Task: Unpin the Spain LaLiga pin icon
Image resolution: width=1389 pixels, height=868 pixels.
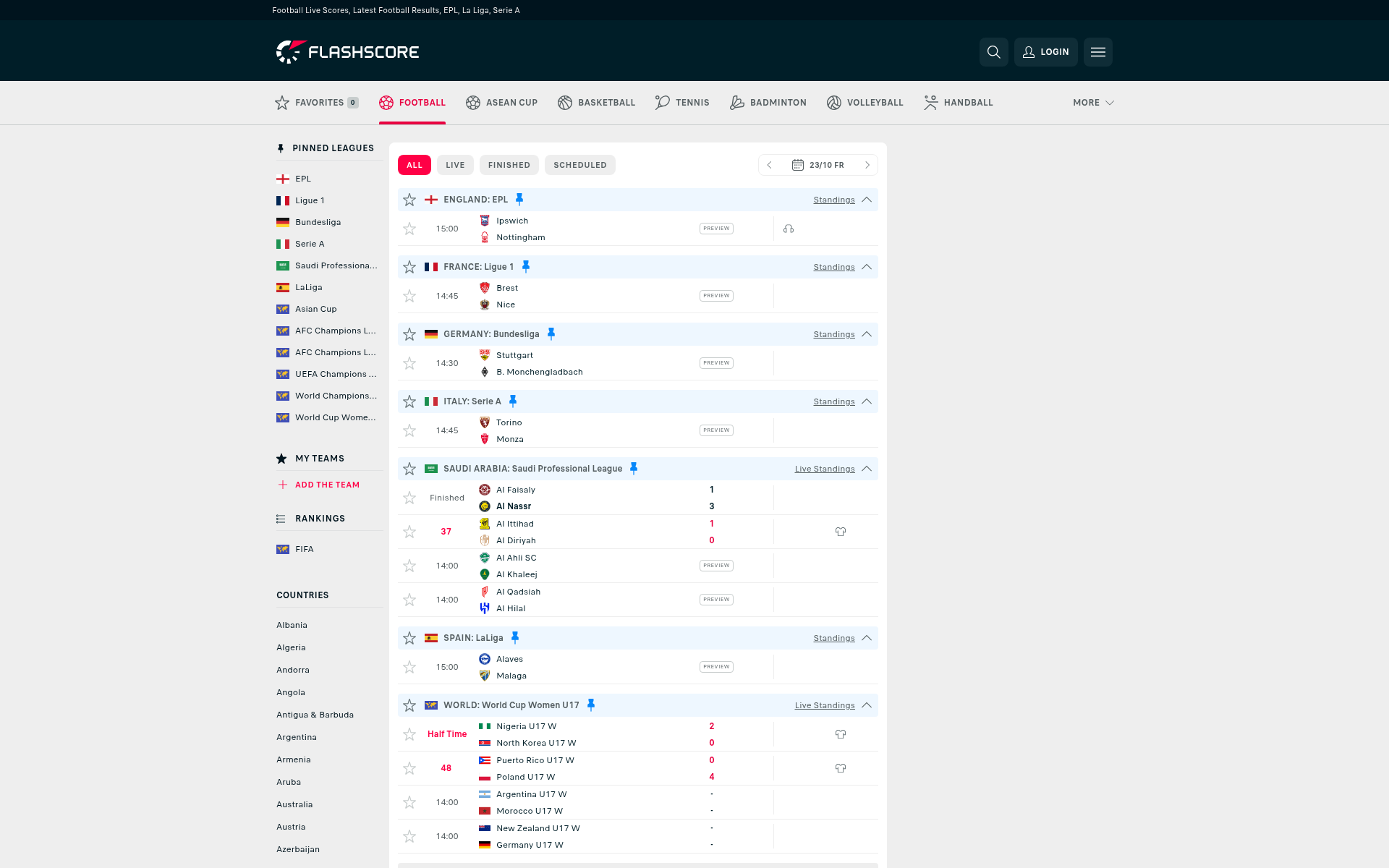Action: (515, 638)
